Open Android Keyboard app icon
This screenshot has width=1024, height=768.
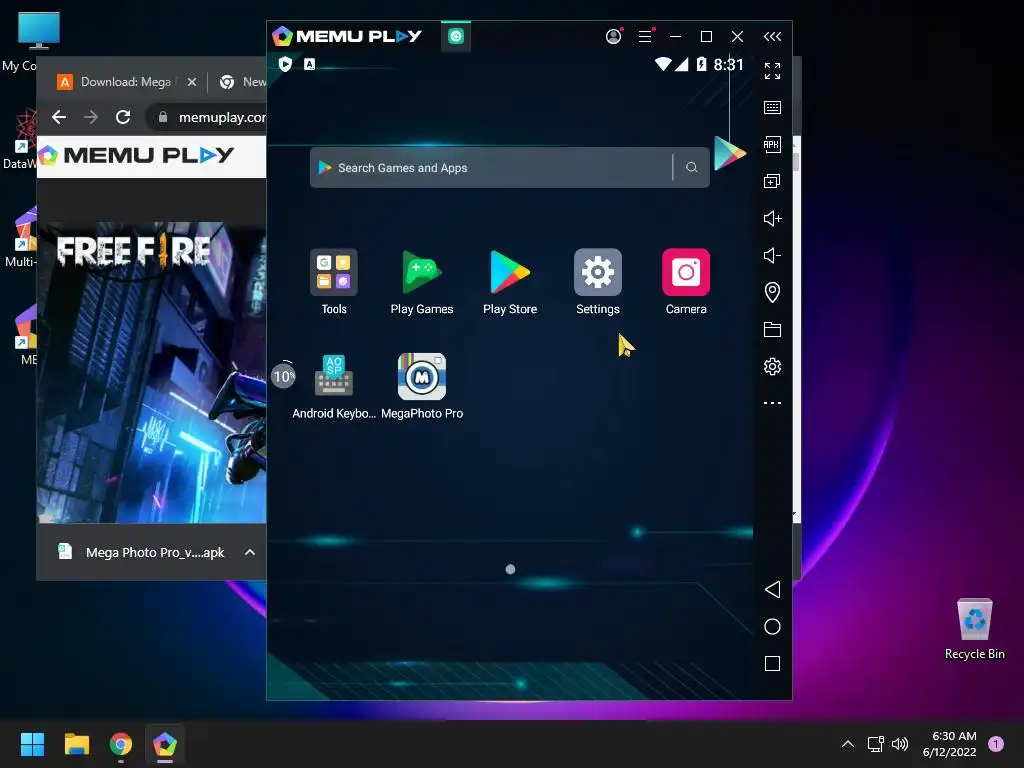pyautogui.click(x=334, y=376)
